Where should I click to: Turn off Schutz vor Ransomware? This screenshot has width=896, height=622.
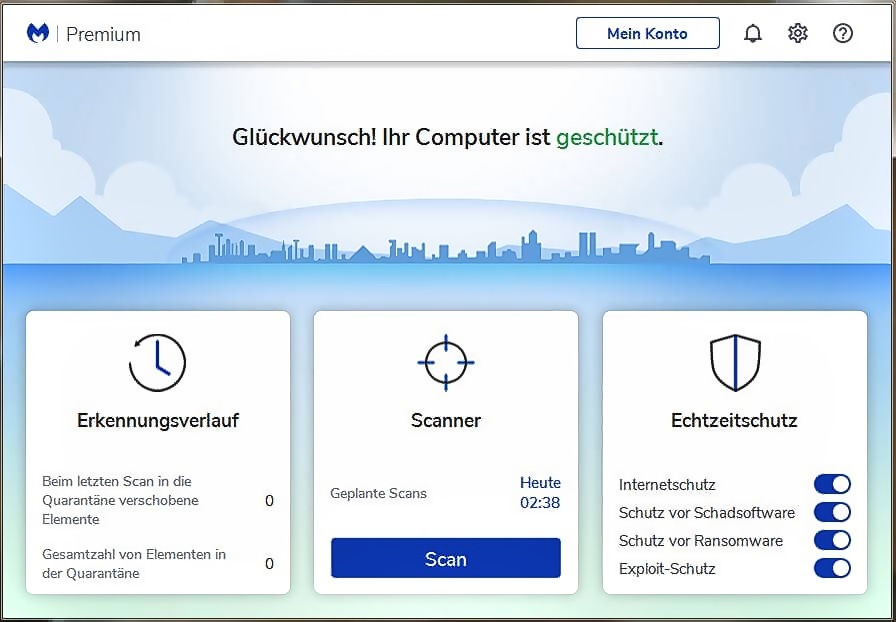(x=832, y=541)
